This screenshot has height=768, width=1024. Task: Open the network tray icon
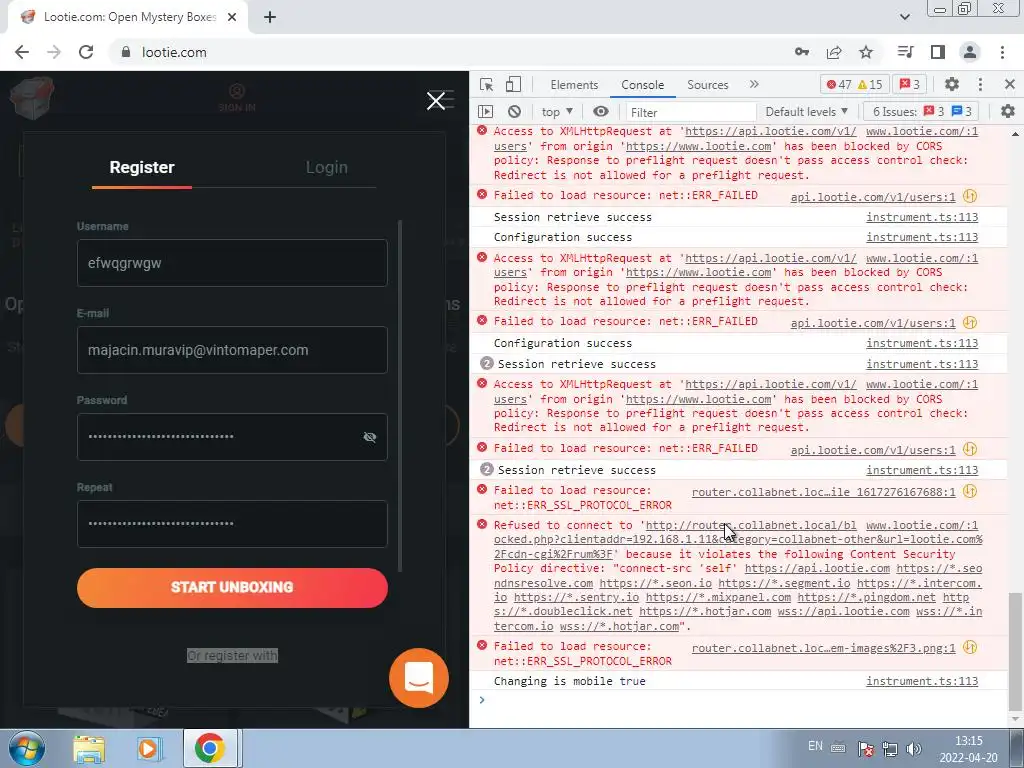pyautogui.click(x=889, y=749)
